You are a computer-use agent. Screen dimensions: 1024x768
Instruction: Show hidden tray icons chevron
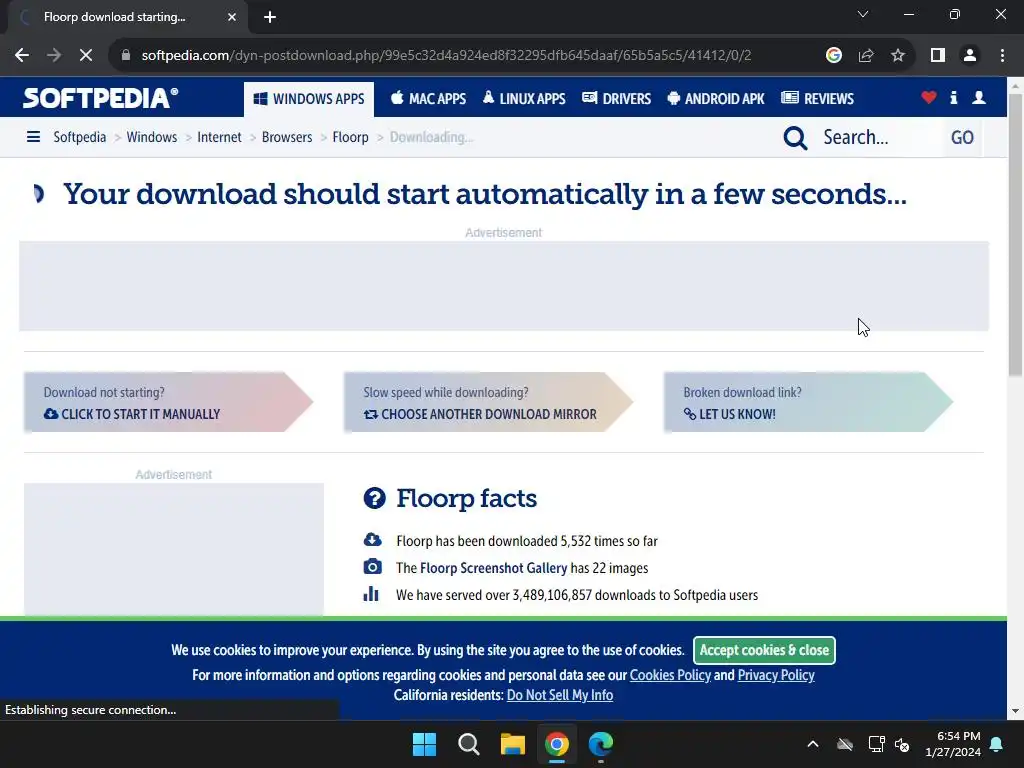(813, 744)
